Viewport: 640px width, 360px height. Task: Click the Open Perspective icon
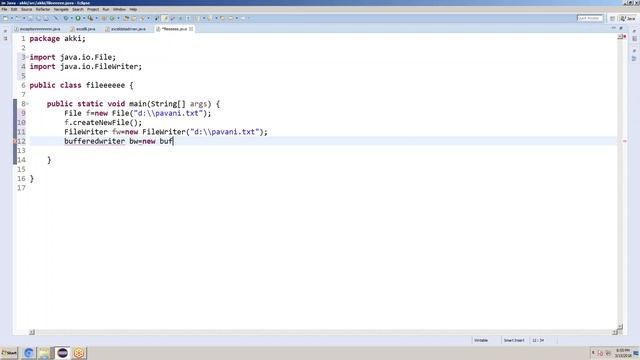(612, 18)
